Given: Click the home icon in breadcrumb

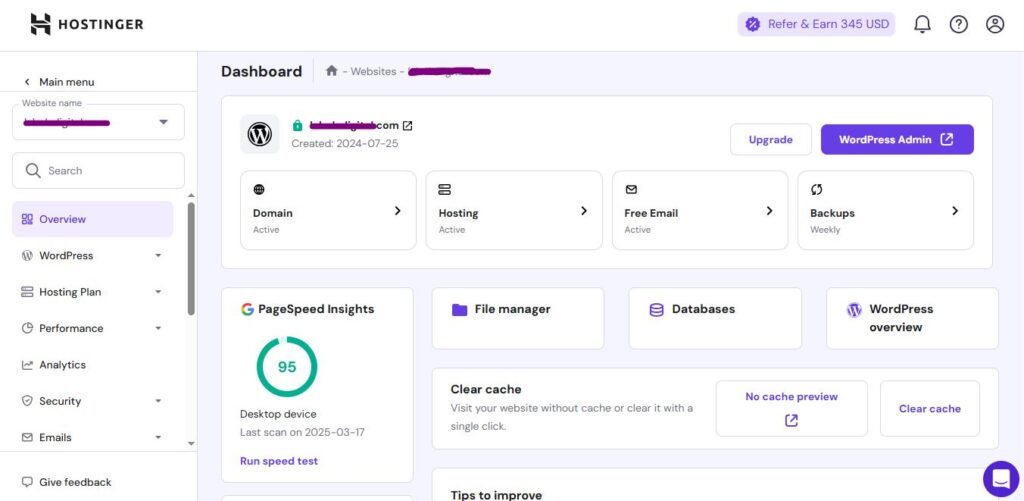Looking at the screenshot, I should point(331,71).
